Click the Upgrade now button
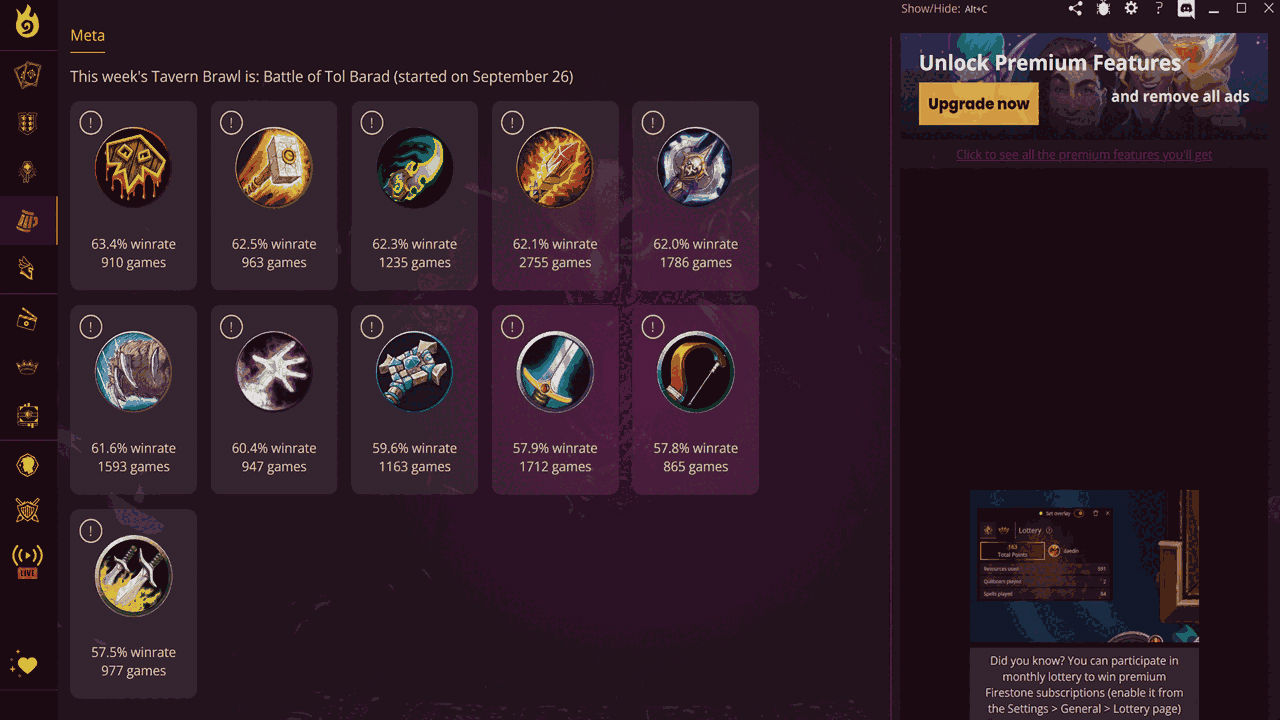Viewport: 1280px width, 720px height. tap(979, 104)
